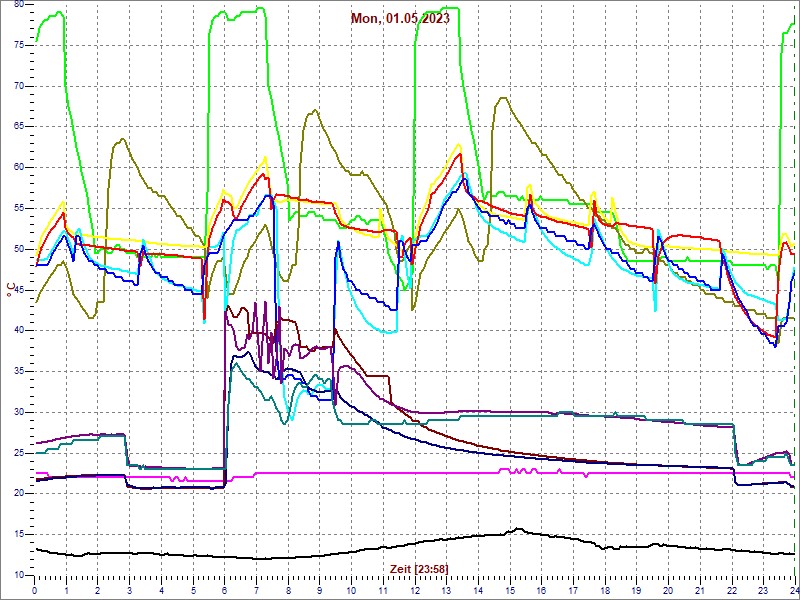Viewport: 800px width, 600px height.
Task: Select hour 22 on the time axis
Action: click(x=731, y=589)
